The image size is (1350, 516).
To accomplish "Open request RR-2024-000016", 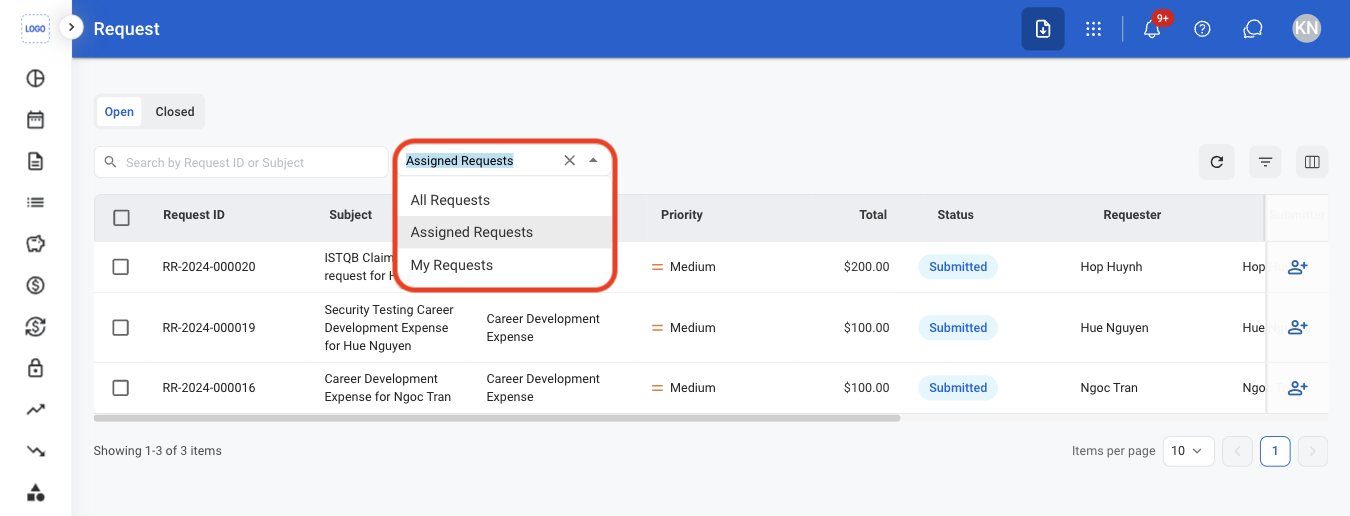I will point(209,388).
